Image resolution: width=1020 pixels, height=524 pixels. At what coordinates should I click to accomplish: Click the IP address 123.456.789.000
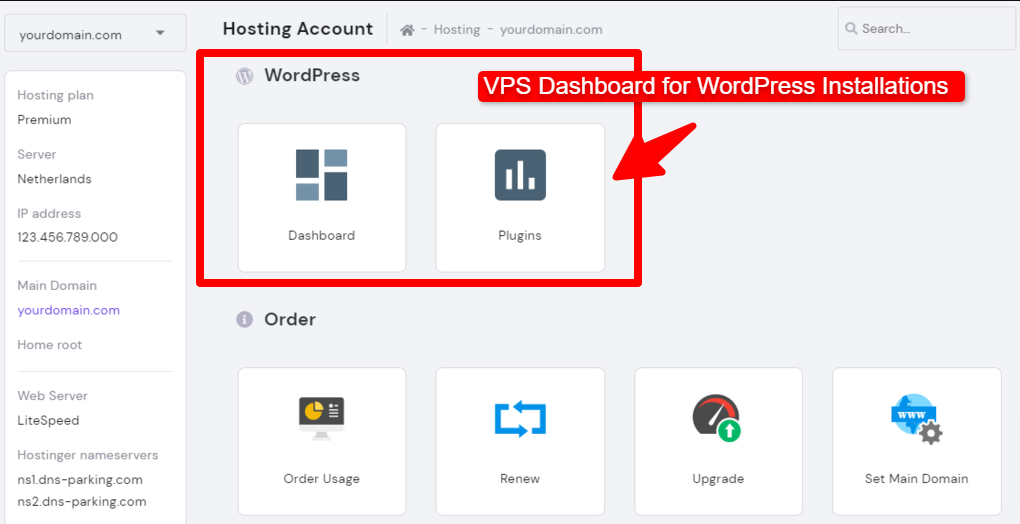click(x=68, y=237)
